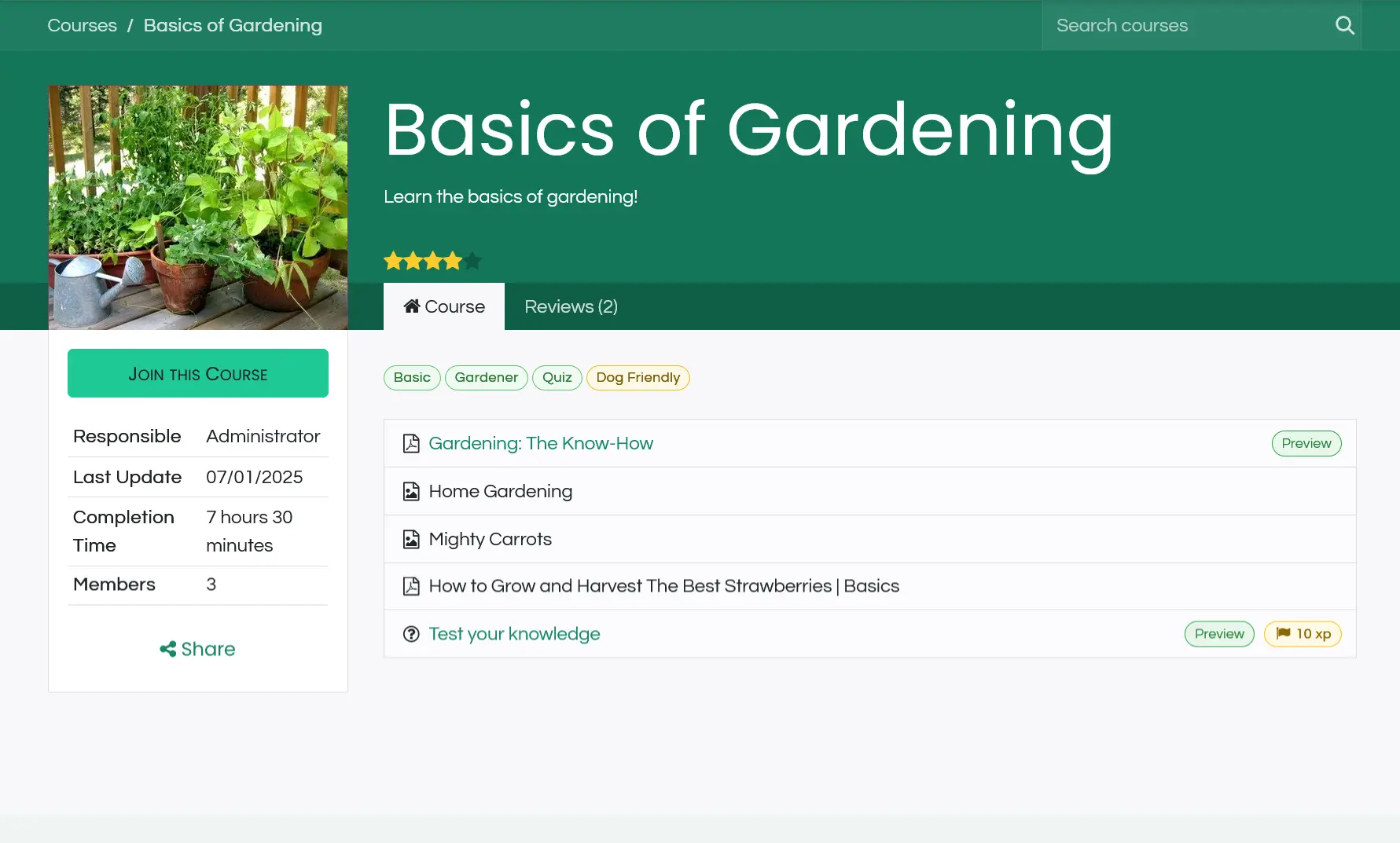1400x843 pixels.
Task: Click the course star rating
Action: click(432, 261)
